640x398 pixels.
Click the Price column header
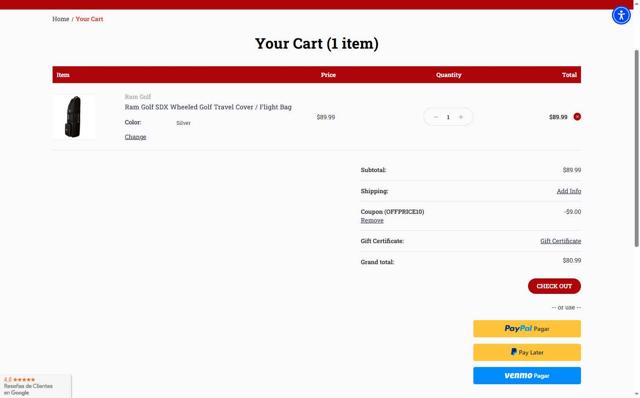tap(328, 75)
